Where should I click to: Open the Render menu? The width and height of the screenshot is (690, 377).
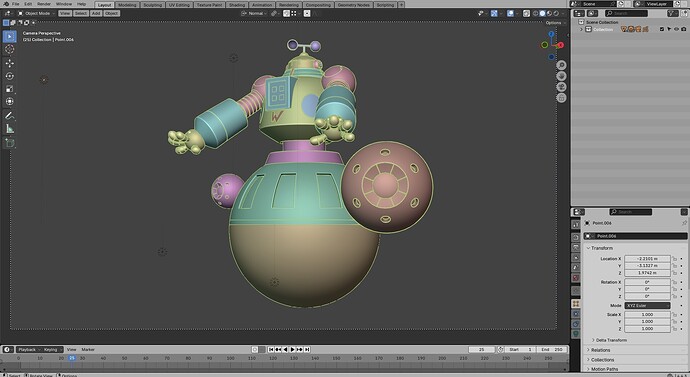[x=44, y=4]
